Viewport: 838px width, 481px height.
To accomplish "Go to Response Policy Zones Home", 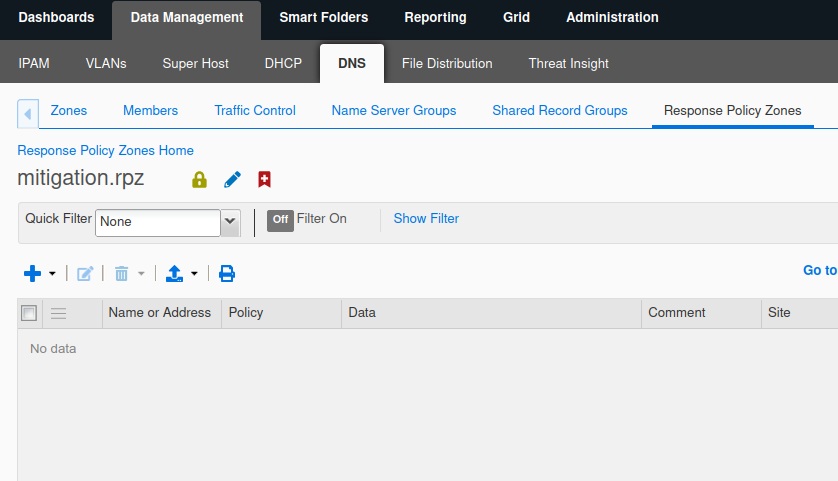I will pos(105,150).
